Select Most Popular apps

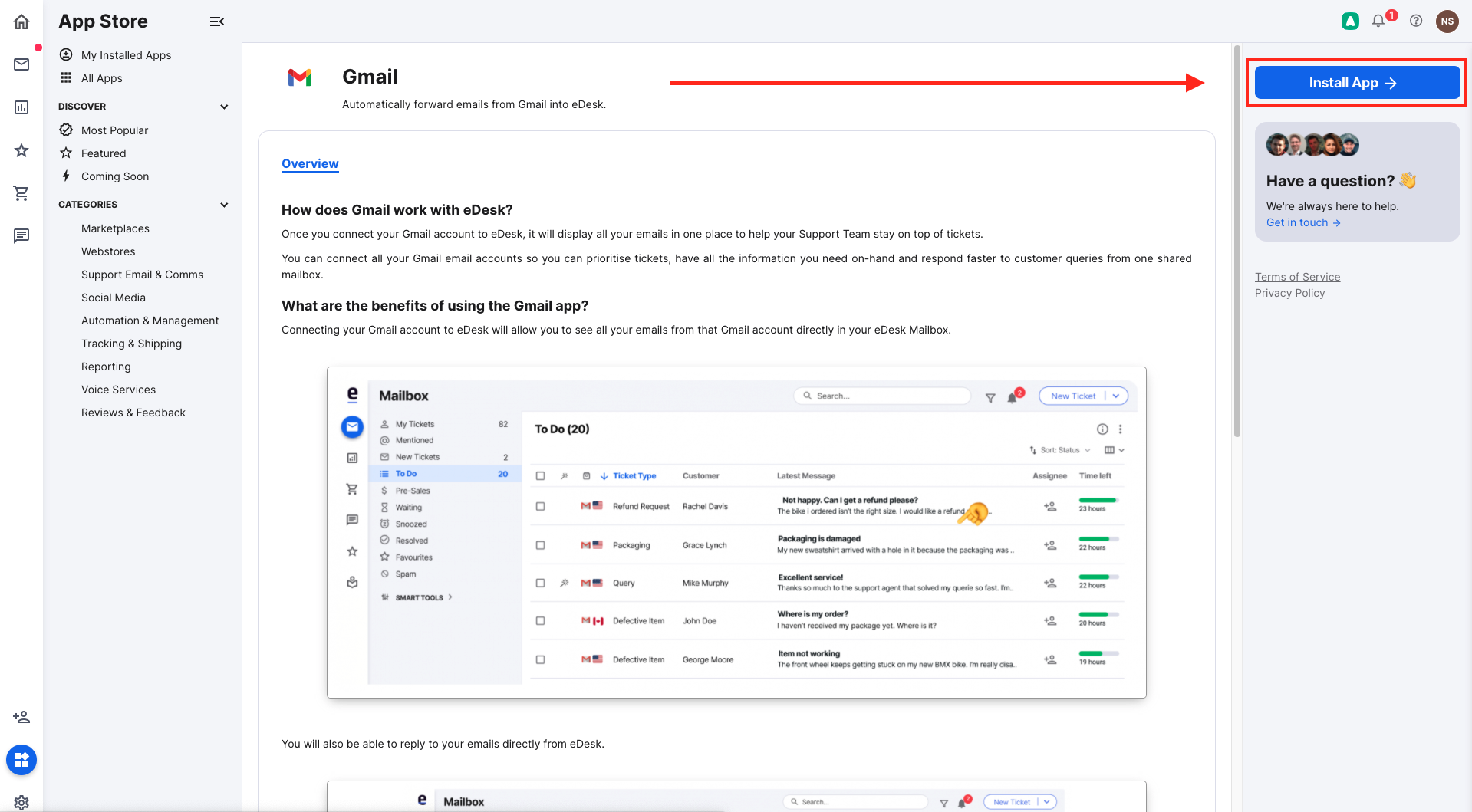click(114, 130)
